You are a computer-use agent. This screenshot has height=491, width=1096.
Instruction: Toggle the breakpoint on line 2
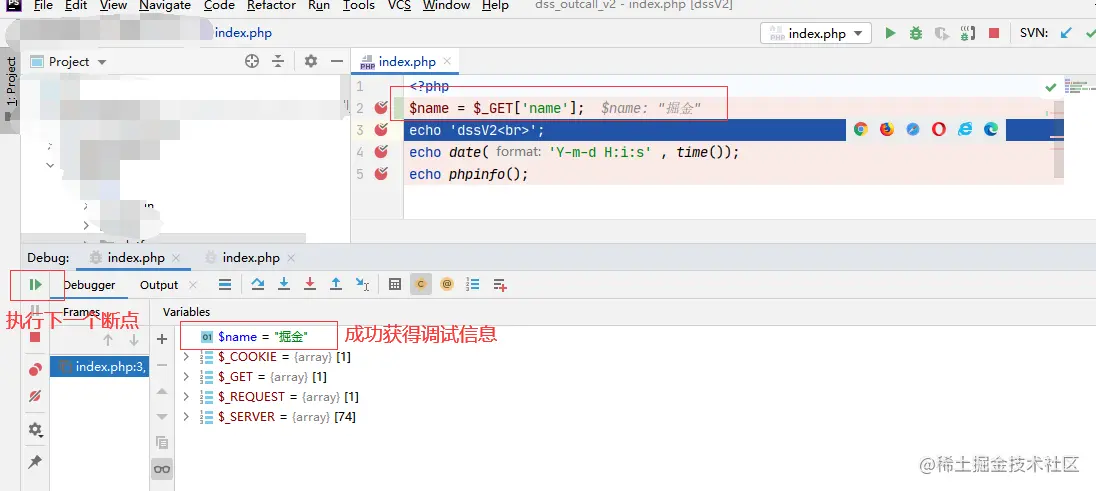click(381, 108)
